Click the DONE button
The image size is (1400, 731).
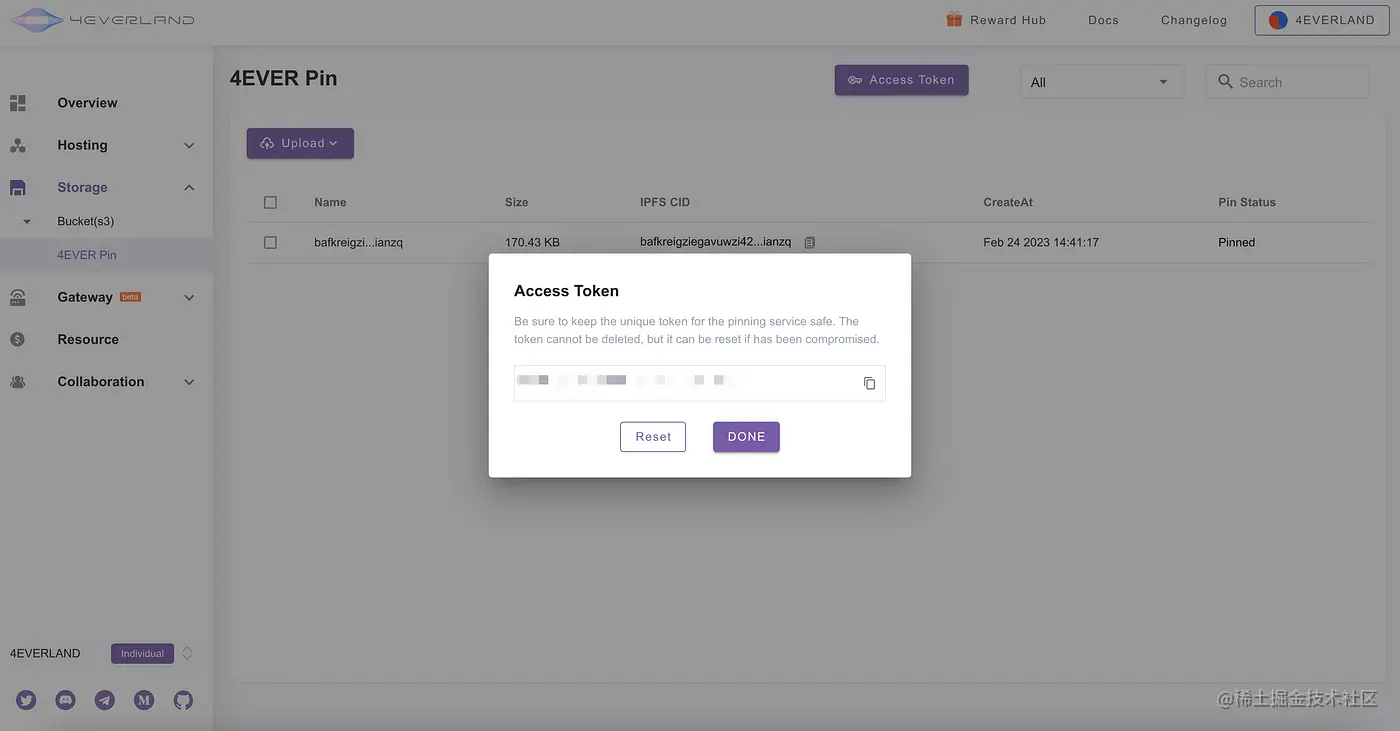(746, 437)
